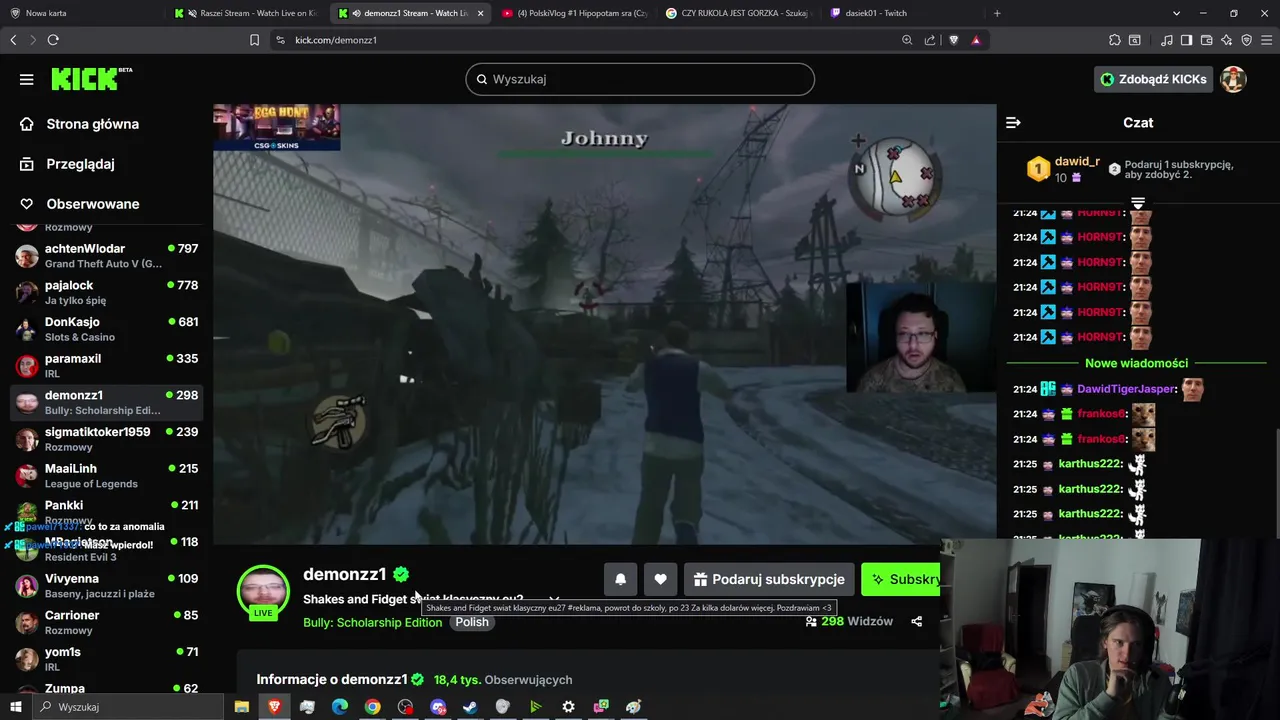The image size is (1280, 720).
Task: Open the yom1s channel
Action: (106, 659)
